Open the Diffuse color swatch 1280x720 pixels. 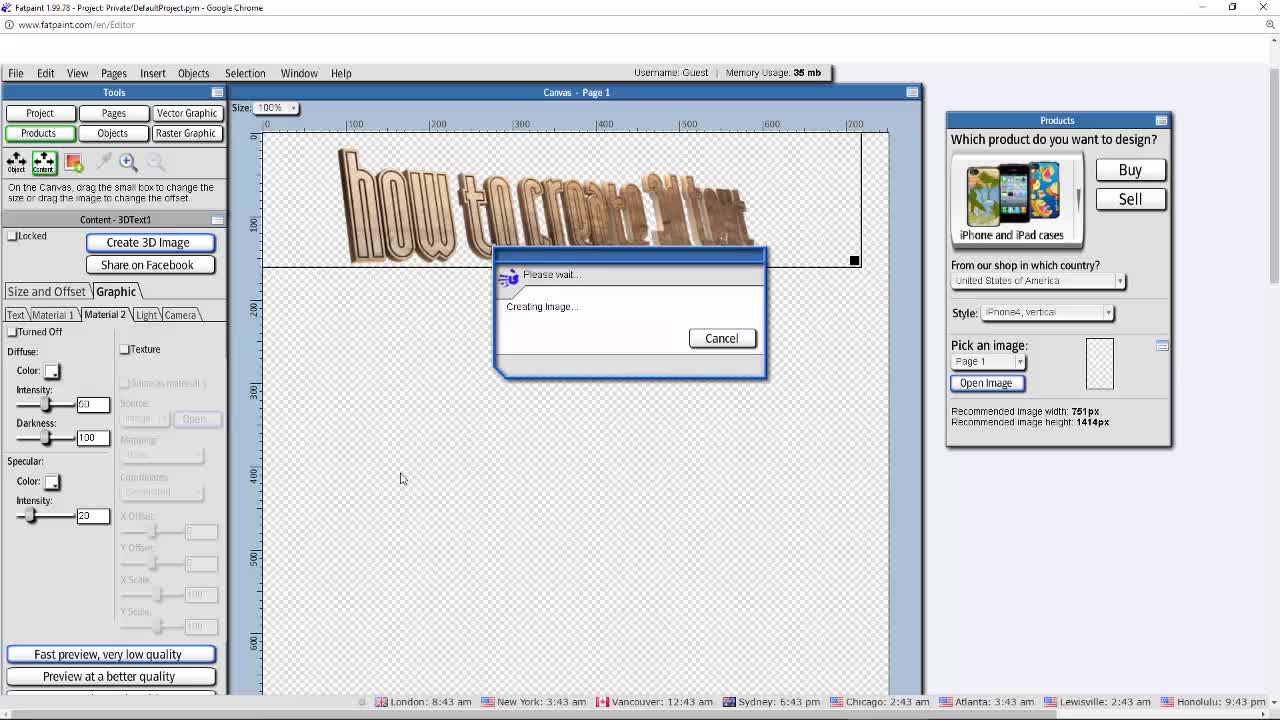click(52, 371)
